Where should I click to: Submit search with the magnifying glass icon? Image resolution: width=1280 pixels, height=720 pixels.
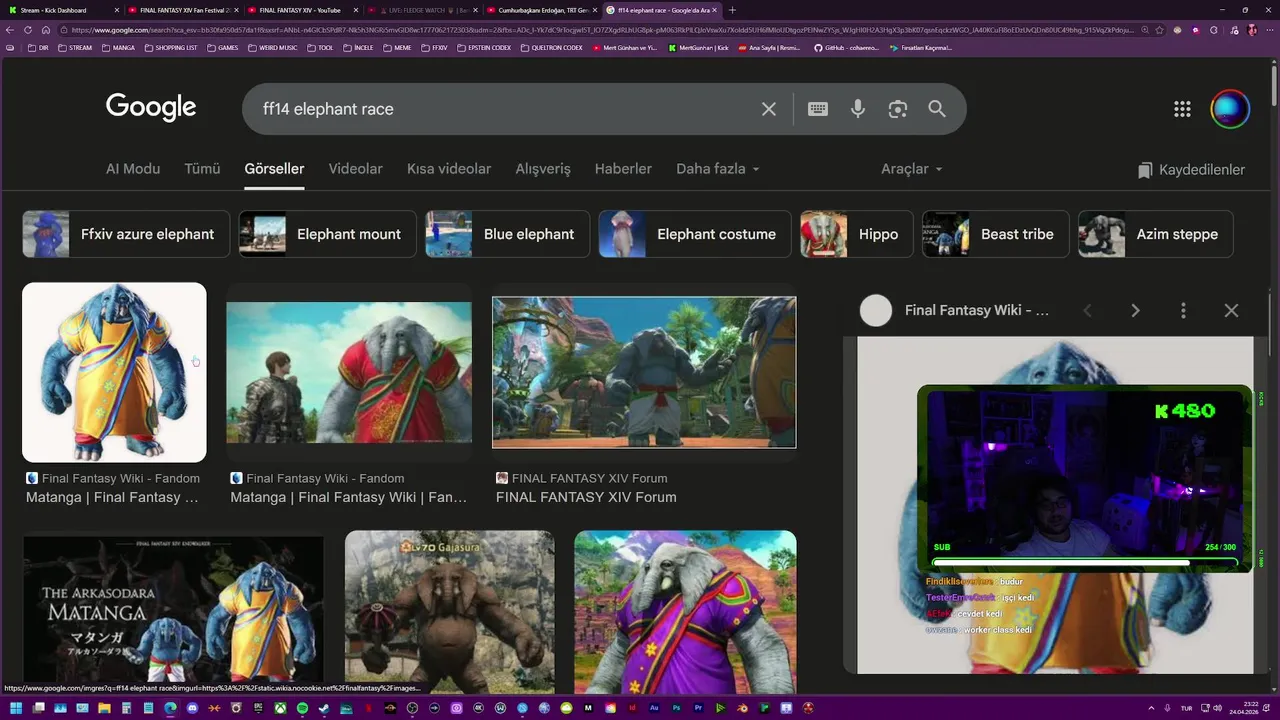[937, 109]
